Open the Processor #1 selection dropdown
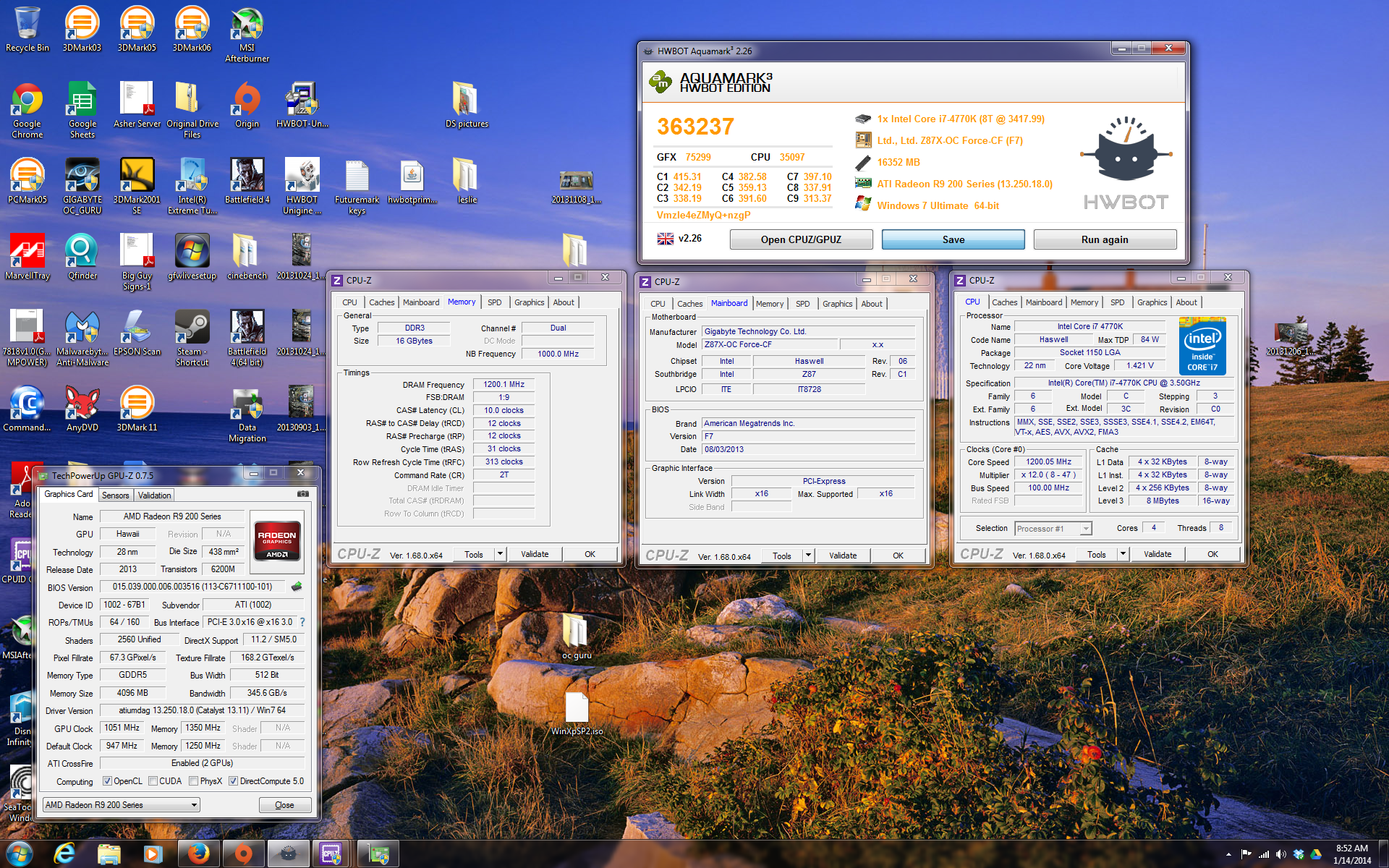Image resolution: width=1389 pixels, height=868 pixels. tap(1053, 529)
